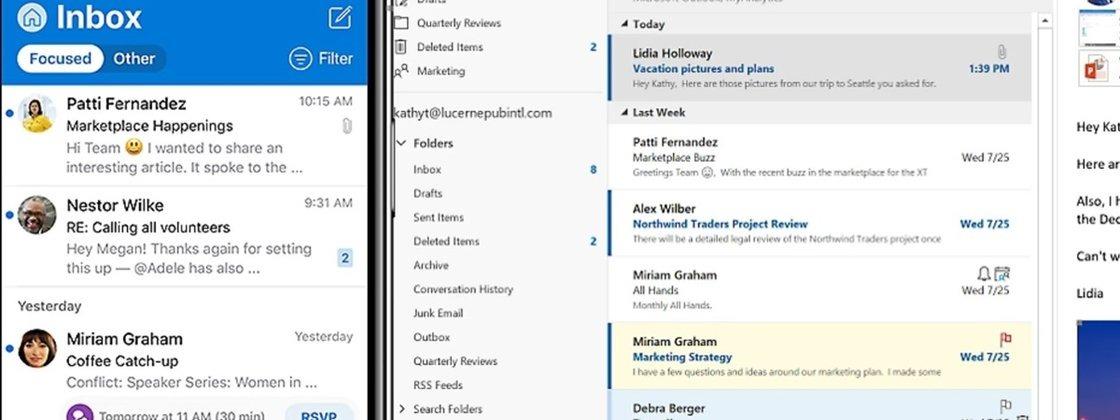Open Northwind Traders Project Review email
This screenshot has width=1120, height=420.
click(x=819, y=223)
